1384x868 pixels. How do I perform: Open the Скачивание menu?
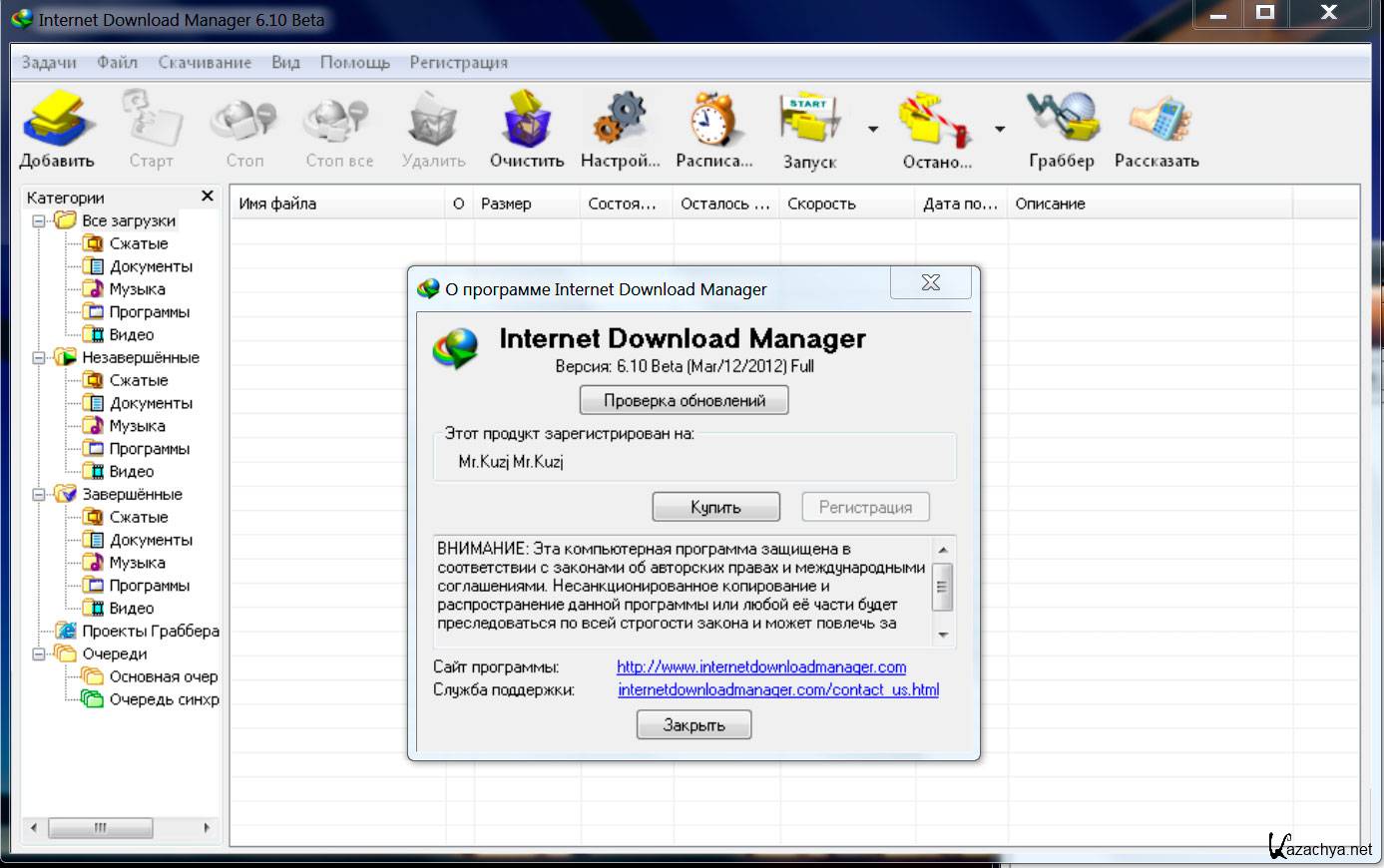tap(205, 62)
